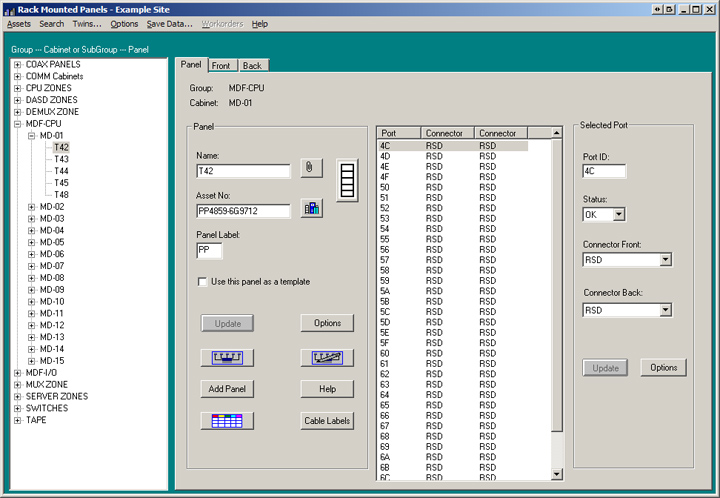Expand the COMM Cabinets tree node

[x=17, y=76]
